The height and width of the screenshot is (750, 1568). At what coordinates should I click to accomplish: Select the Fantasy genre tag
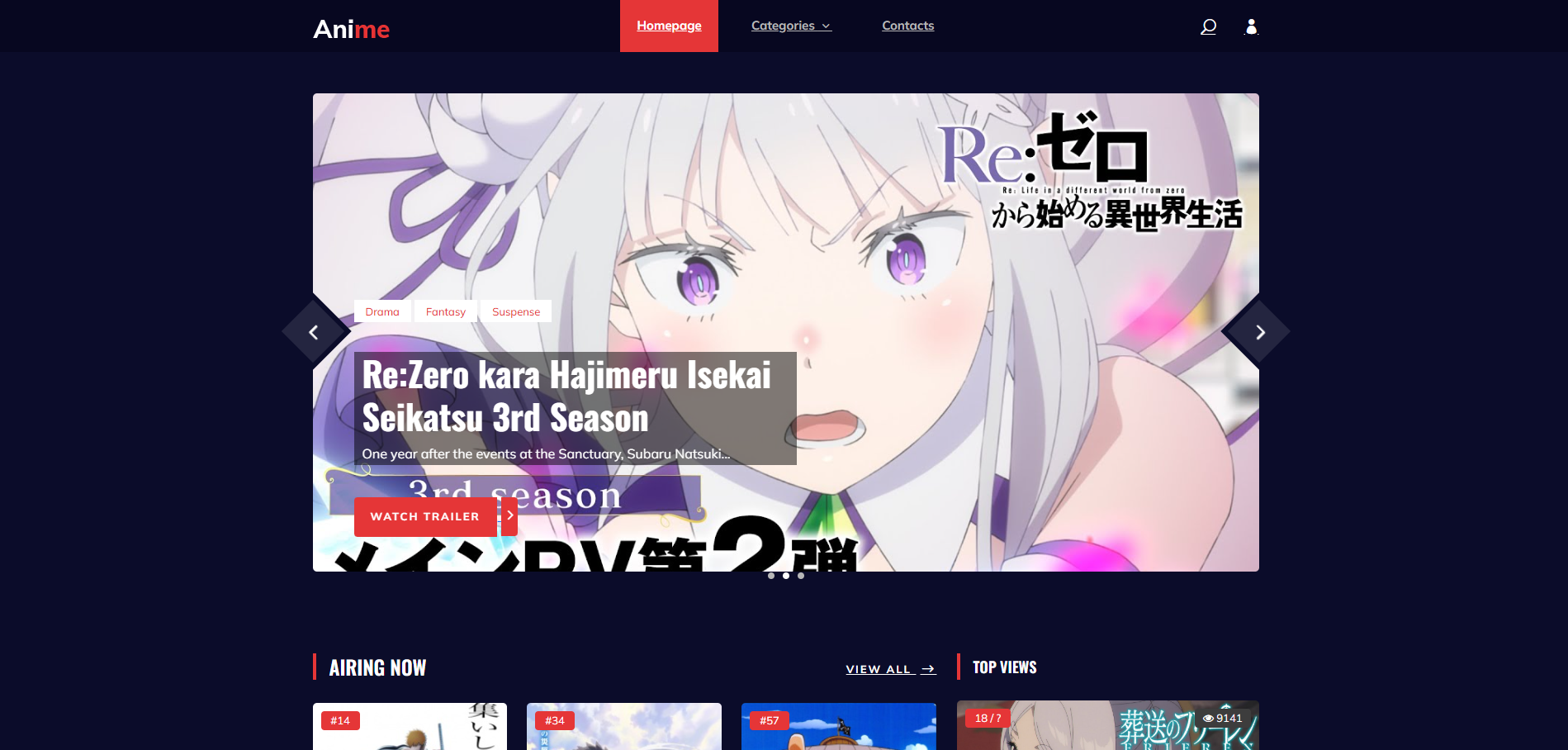445,311
